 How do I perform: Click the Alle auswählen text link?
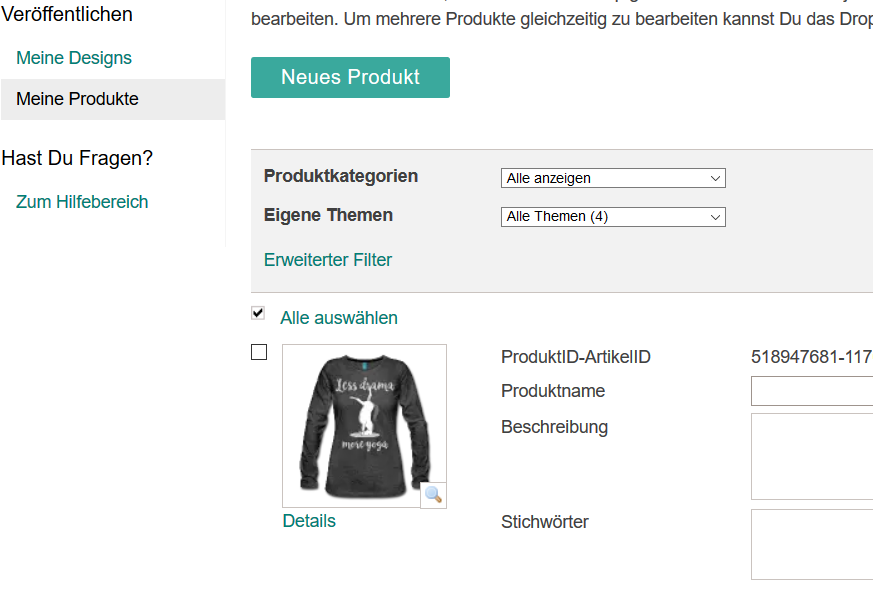coord(339,318)
